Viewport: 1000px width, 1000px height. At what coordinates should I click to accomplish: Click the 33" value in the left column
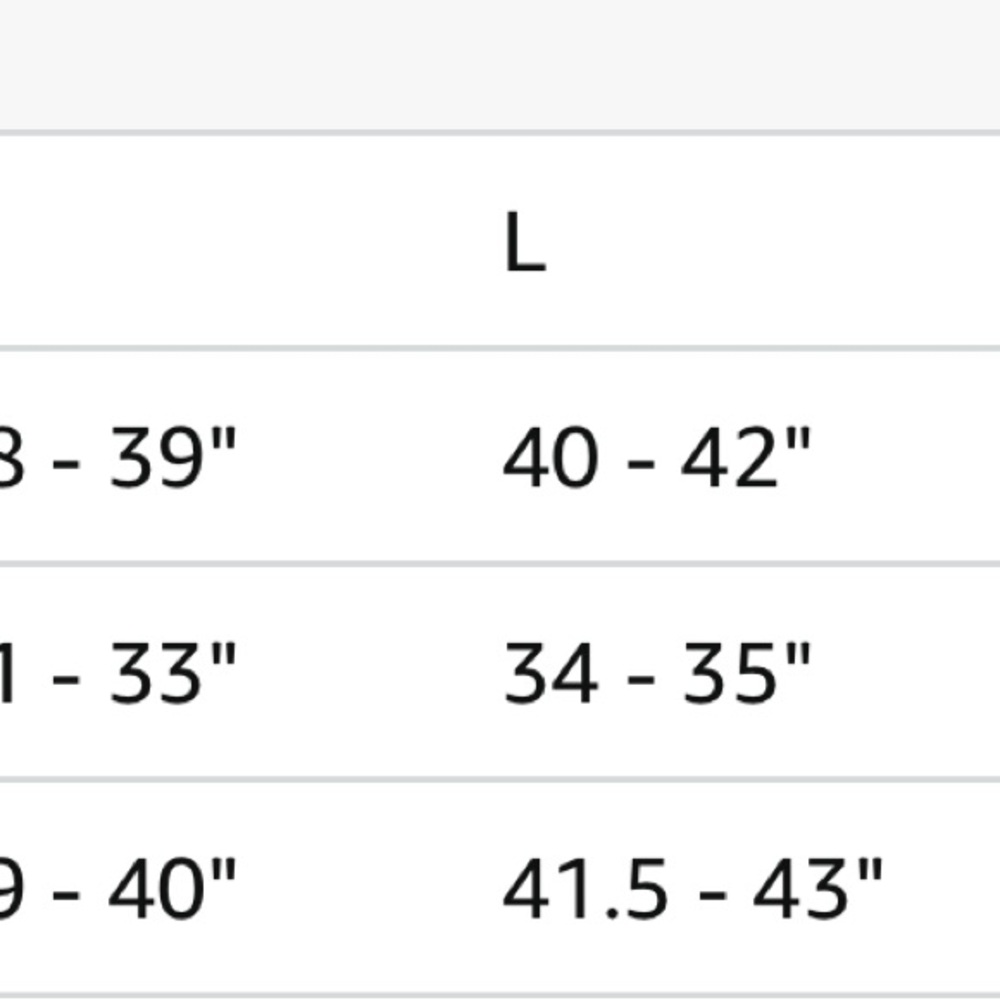pos(173,673)
